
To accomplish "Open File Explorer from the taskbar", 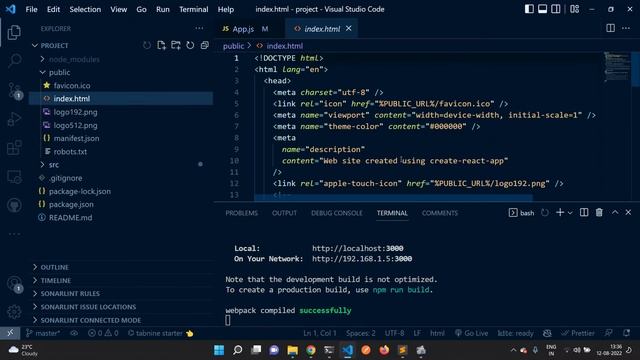I will [293, 350].
